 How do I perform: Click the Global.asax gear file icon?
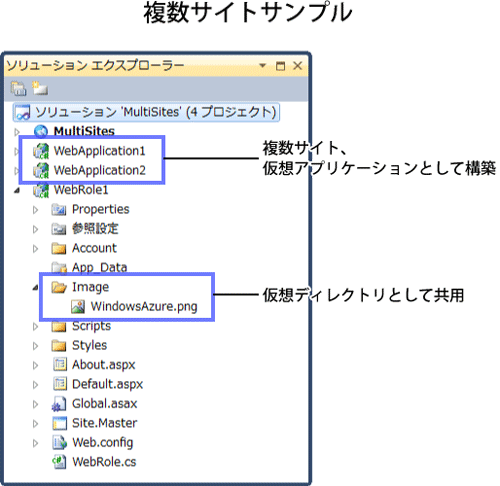[x=59, y=404]
